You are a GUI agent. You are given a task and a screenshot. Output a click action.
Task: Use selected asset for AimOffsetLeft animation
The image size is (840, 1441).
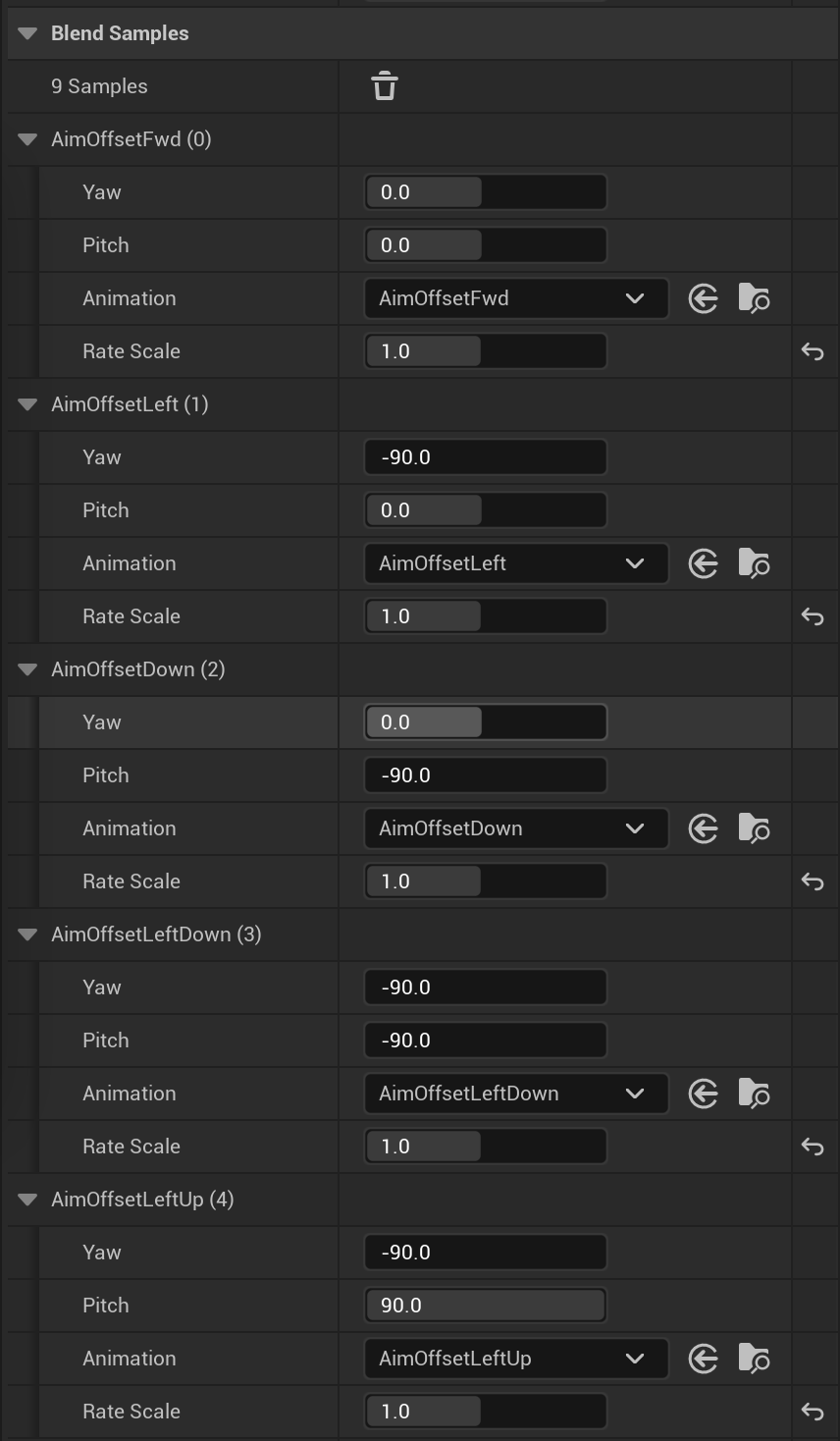(x=704, y=563)
